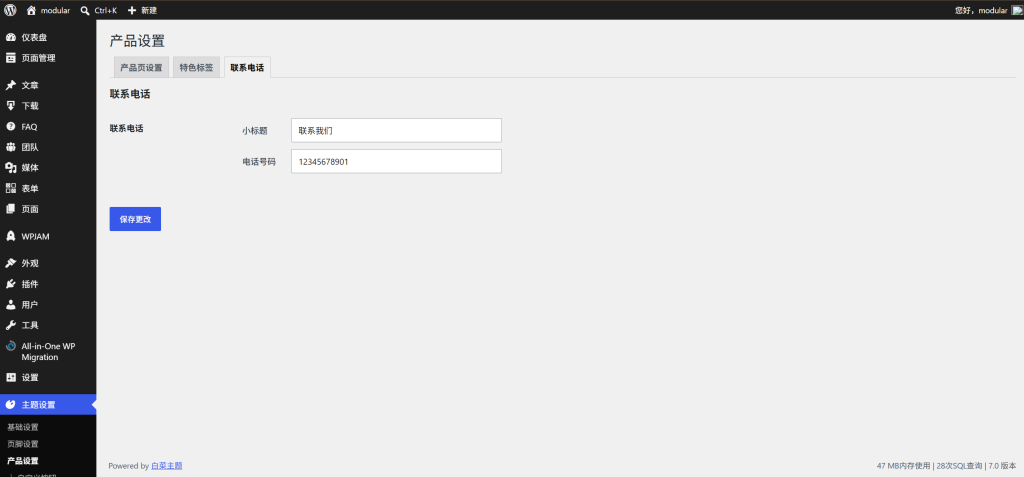Viewport: 1024px width, 477px height.
Task: Click the 设置 settings icon
Action: 10,377
